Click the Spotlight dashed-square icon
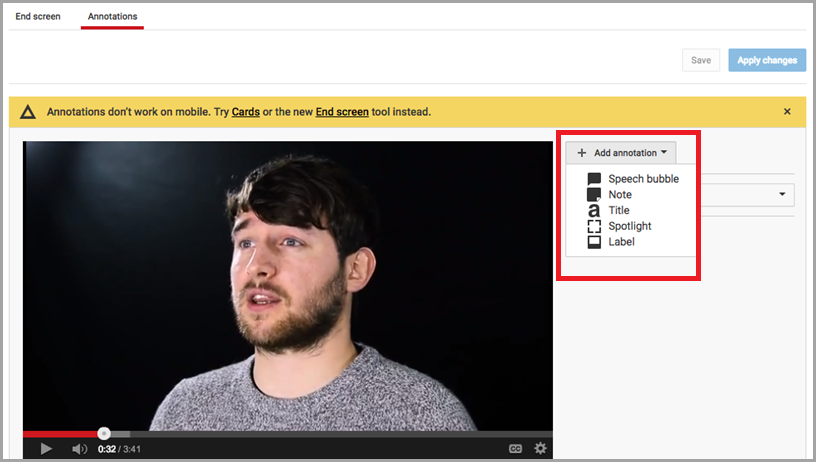The image size is (816, 462). click(594, 227)
